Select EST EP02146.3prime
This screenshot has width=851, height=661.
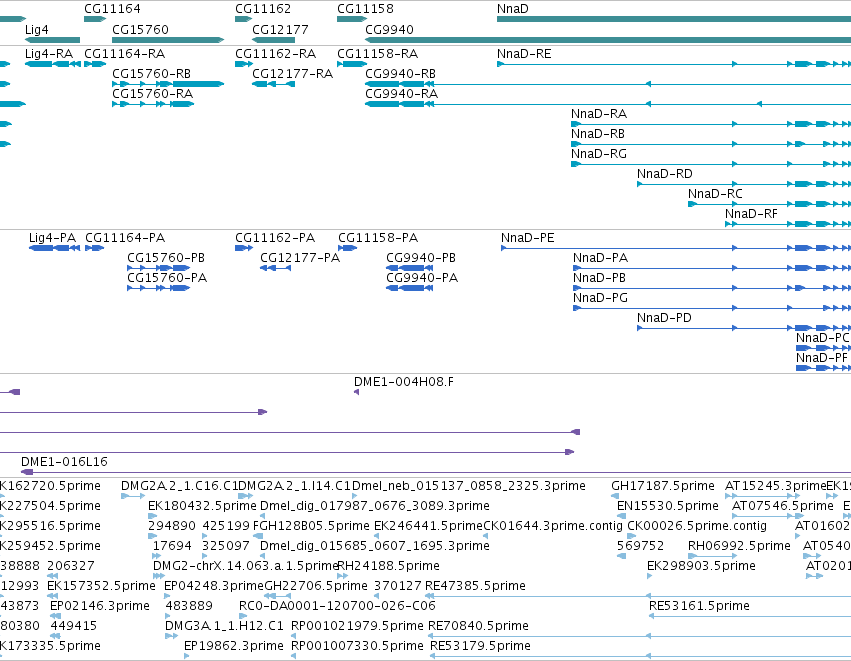tap(55, 616)
